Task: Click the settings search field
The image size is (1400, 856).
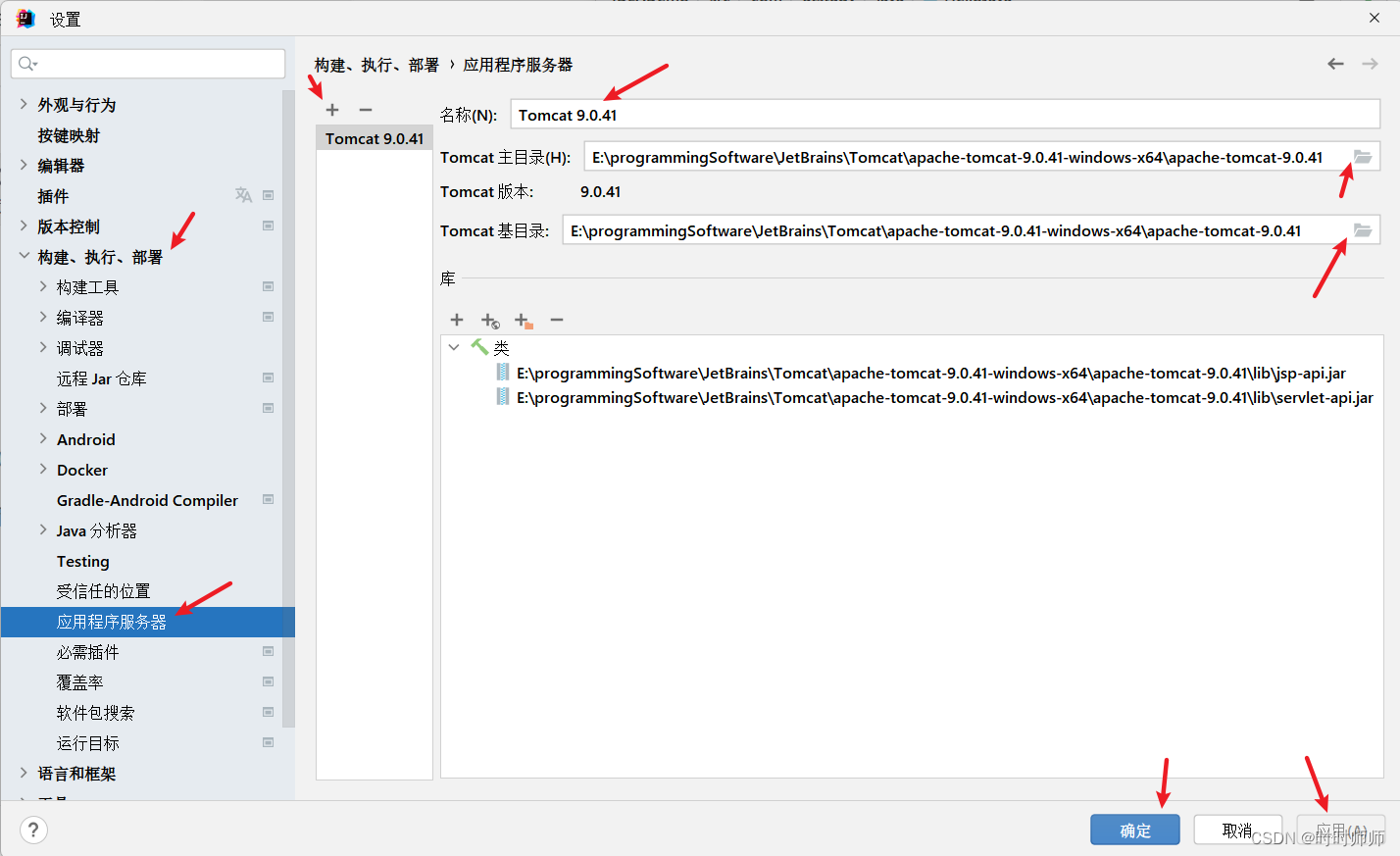Action: click(148, 64)
